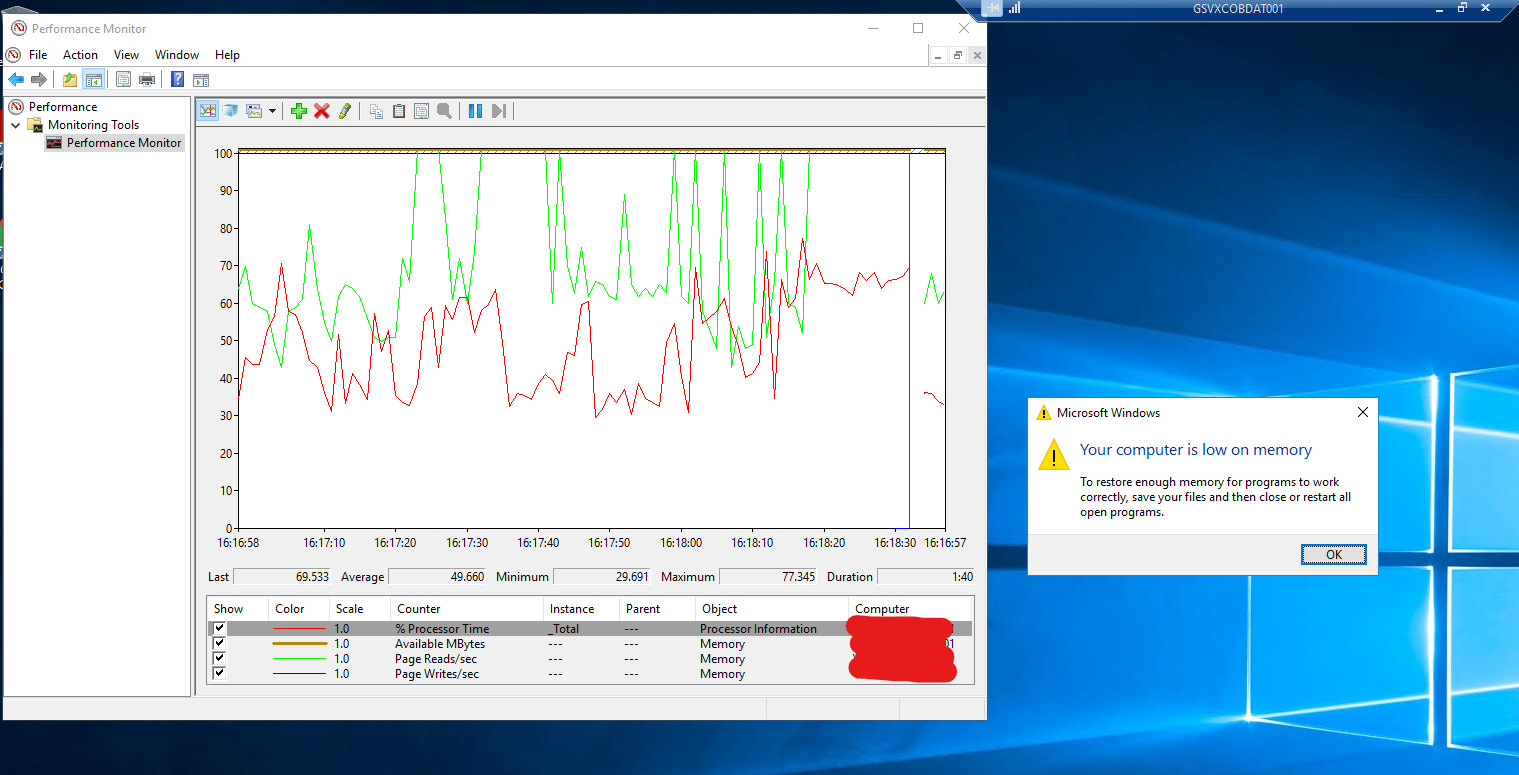
Task: Sort by the Color column header
Action: click(x=299, y=609)
